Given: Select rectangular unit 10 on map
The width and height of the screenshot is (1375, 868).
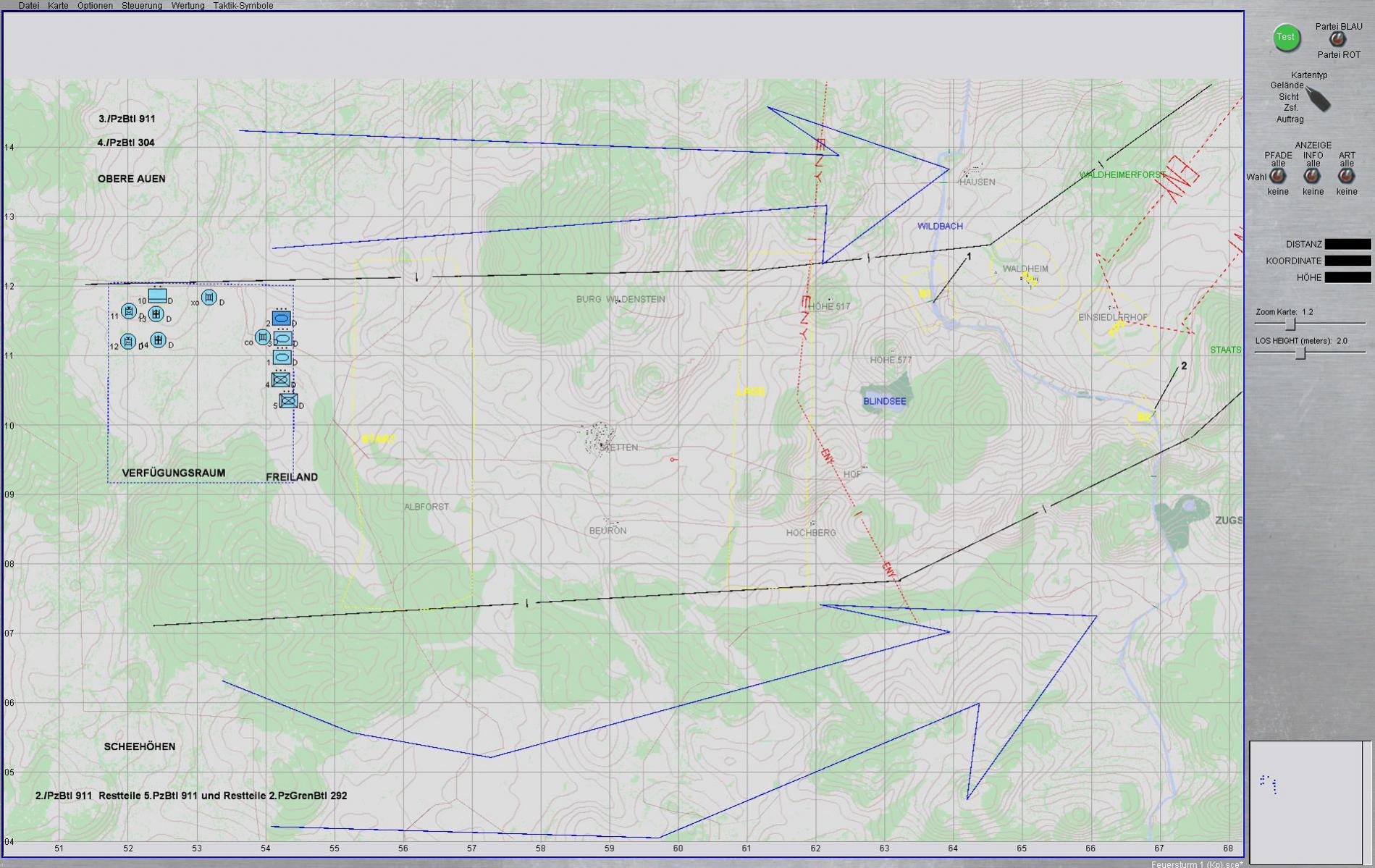Looking at the screenshot, I should tap(157, 296).
